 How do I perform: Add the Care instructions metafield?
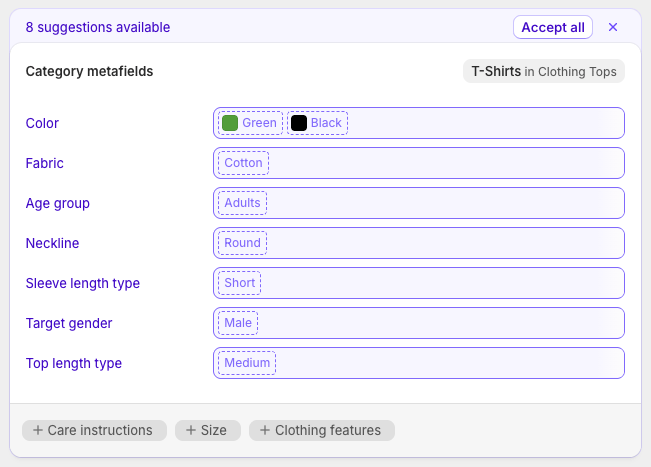click(94, 430)
